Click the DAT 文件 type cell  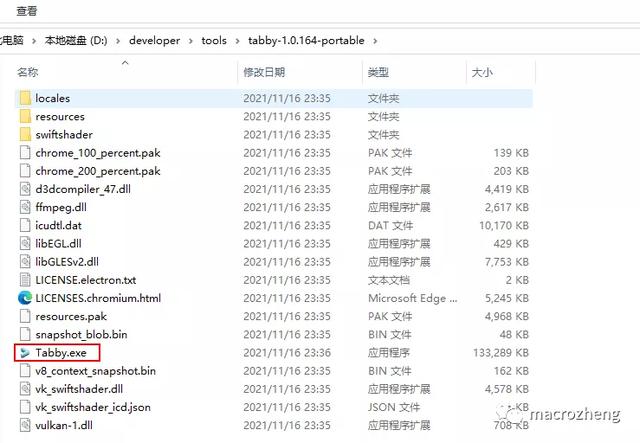click(391, 225)
